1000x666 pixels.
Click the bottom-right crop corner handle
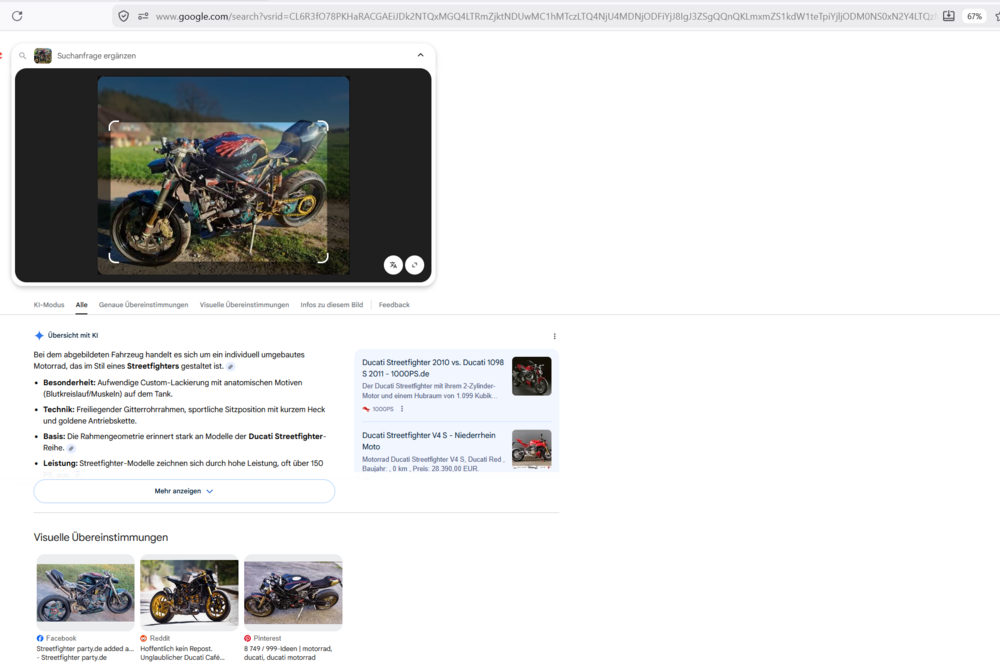(323, 258)
